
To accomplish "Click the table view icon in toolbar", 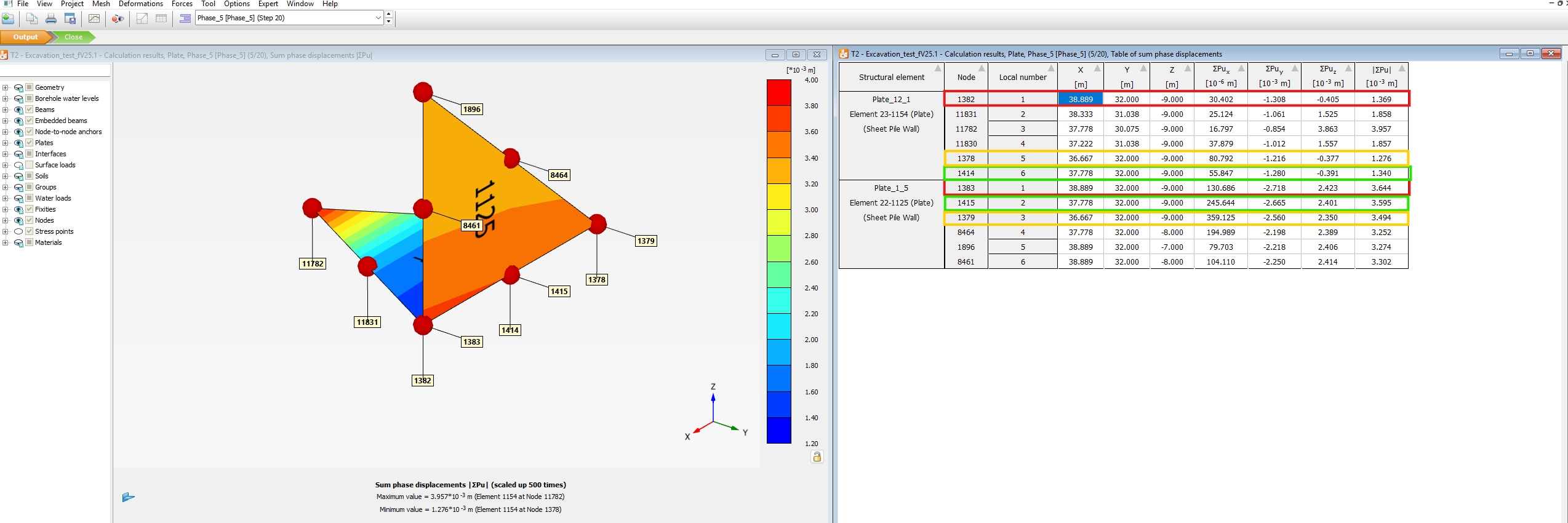I will 161,18.
